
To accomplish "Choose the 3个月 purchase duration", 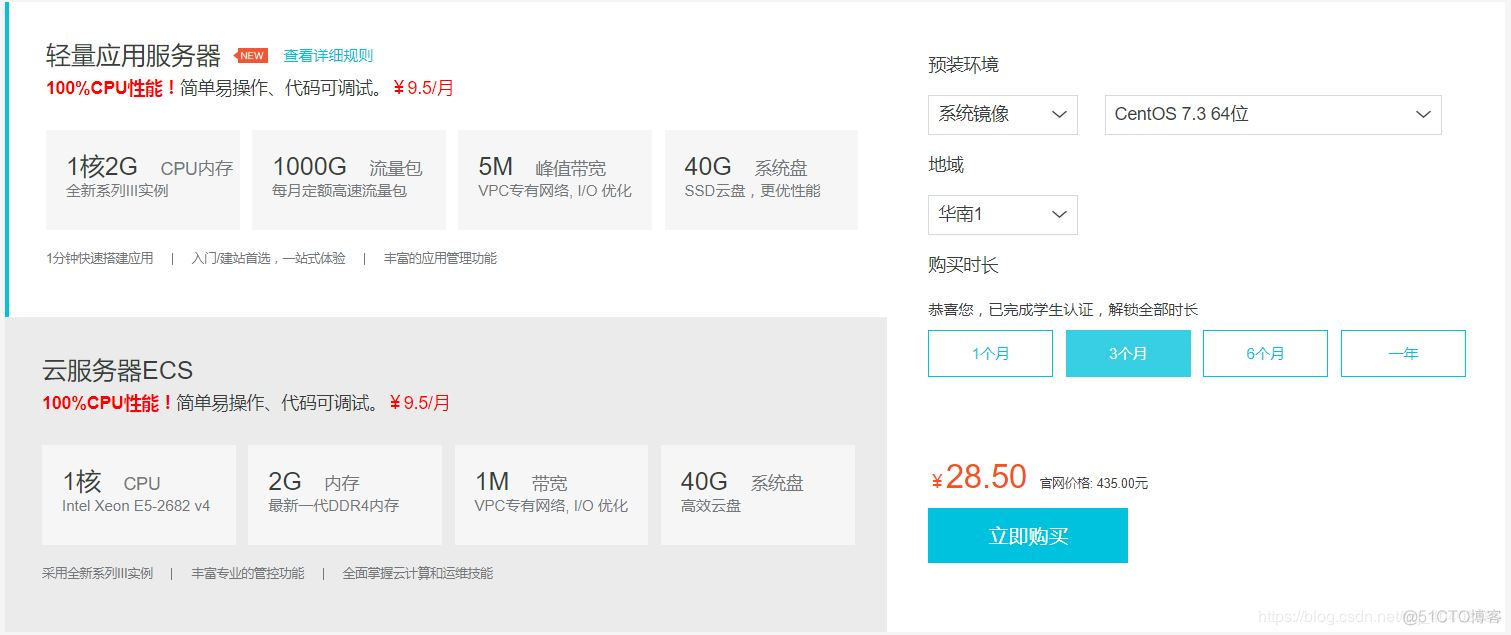I will 1128,354.
